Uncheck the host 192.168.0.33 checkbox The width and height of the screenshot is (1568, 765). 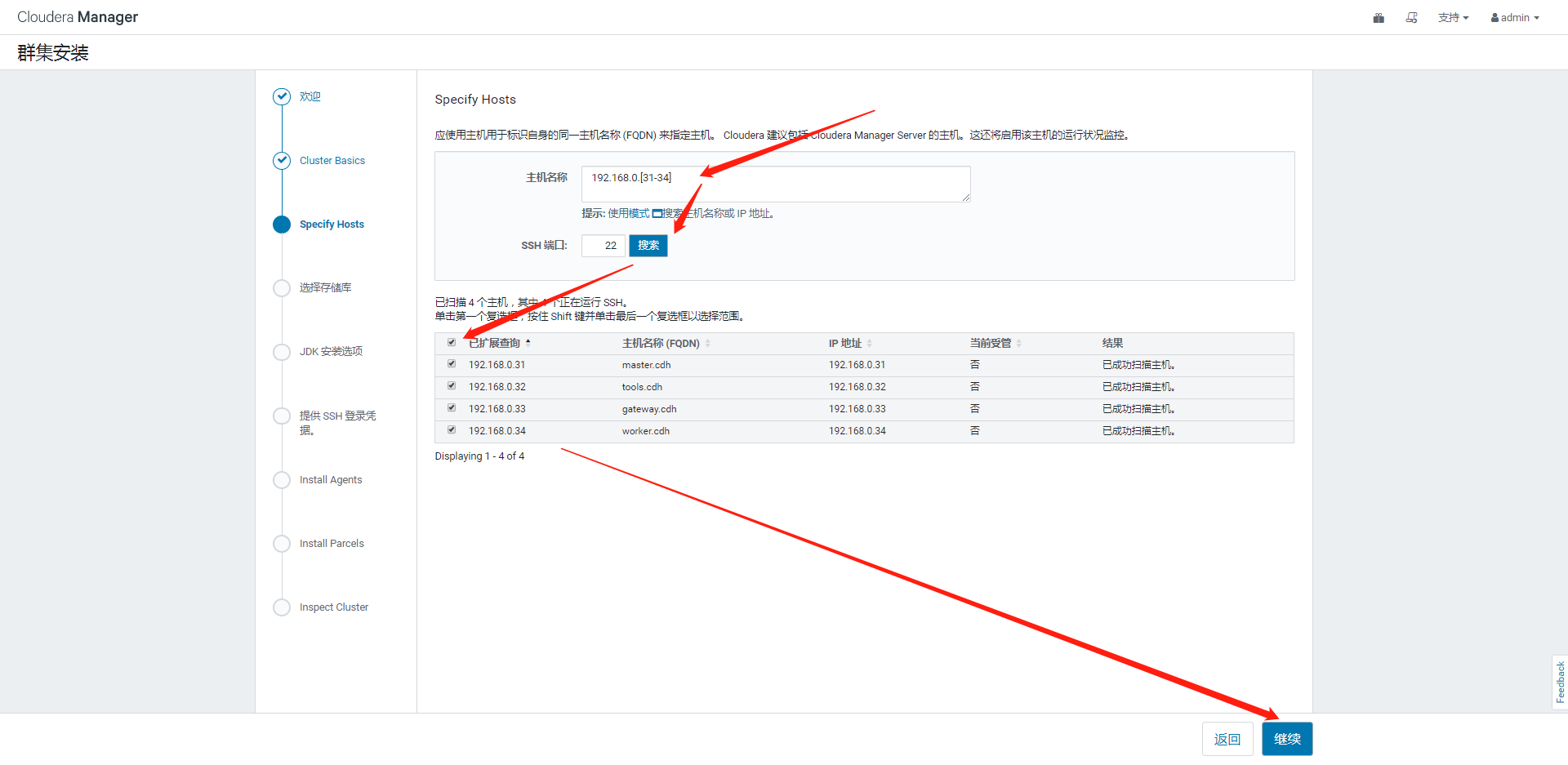(x=452, y=408)
